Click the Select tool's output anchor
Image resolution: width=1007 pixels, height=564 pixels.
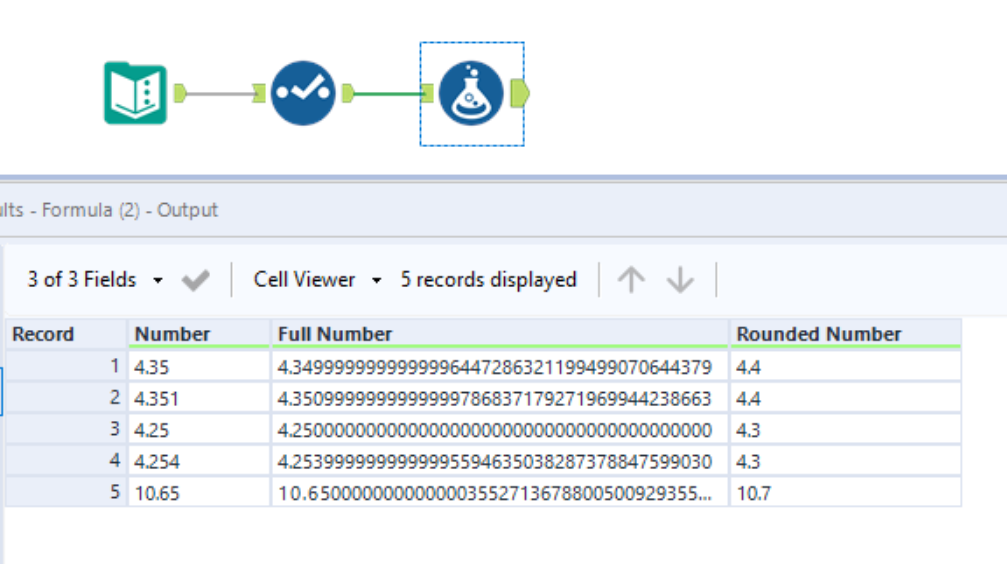point(347,93)
